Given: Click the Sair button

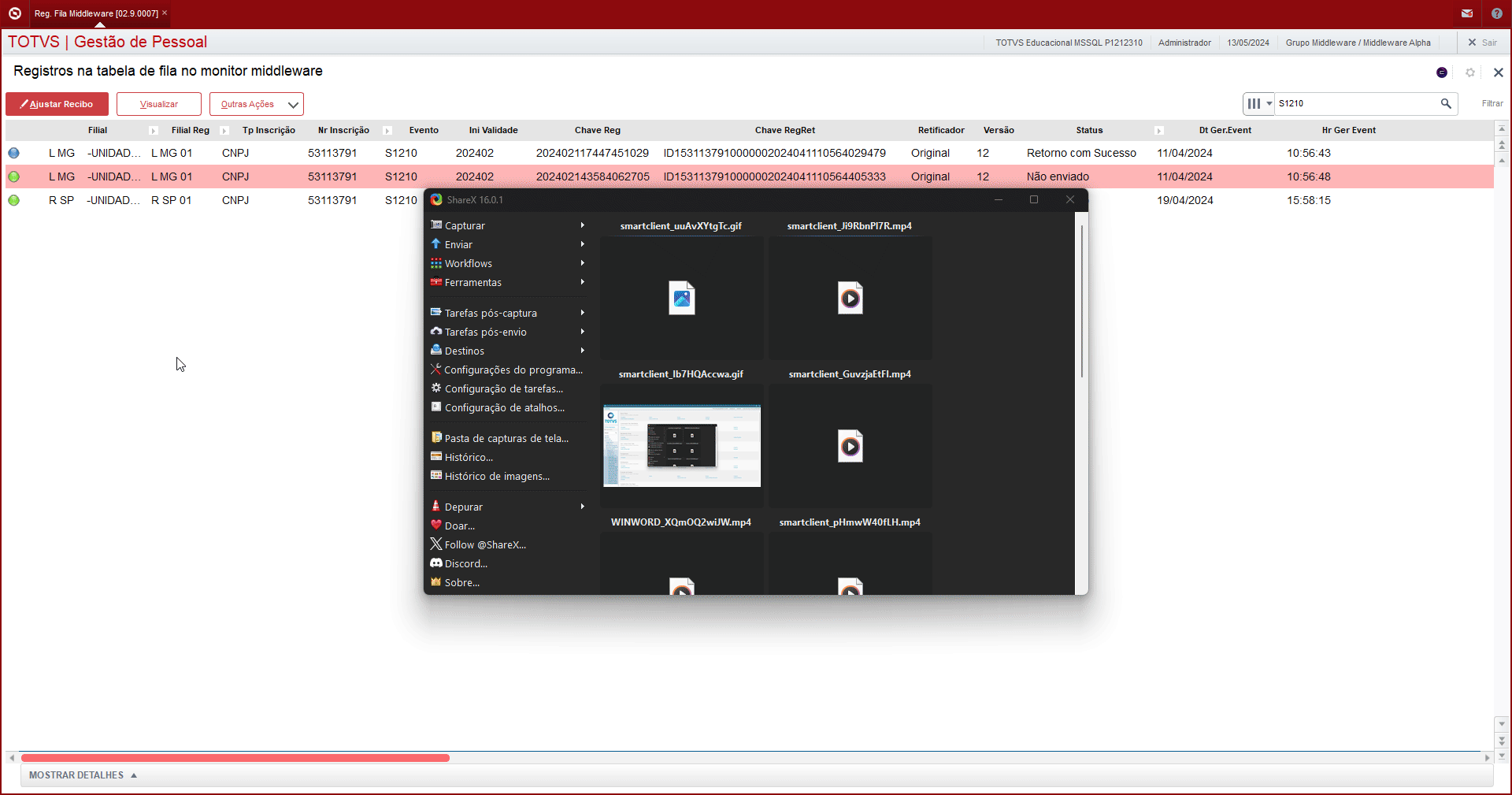Looking at the screenshot, I should [x=1483, y=43].
